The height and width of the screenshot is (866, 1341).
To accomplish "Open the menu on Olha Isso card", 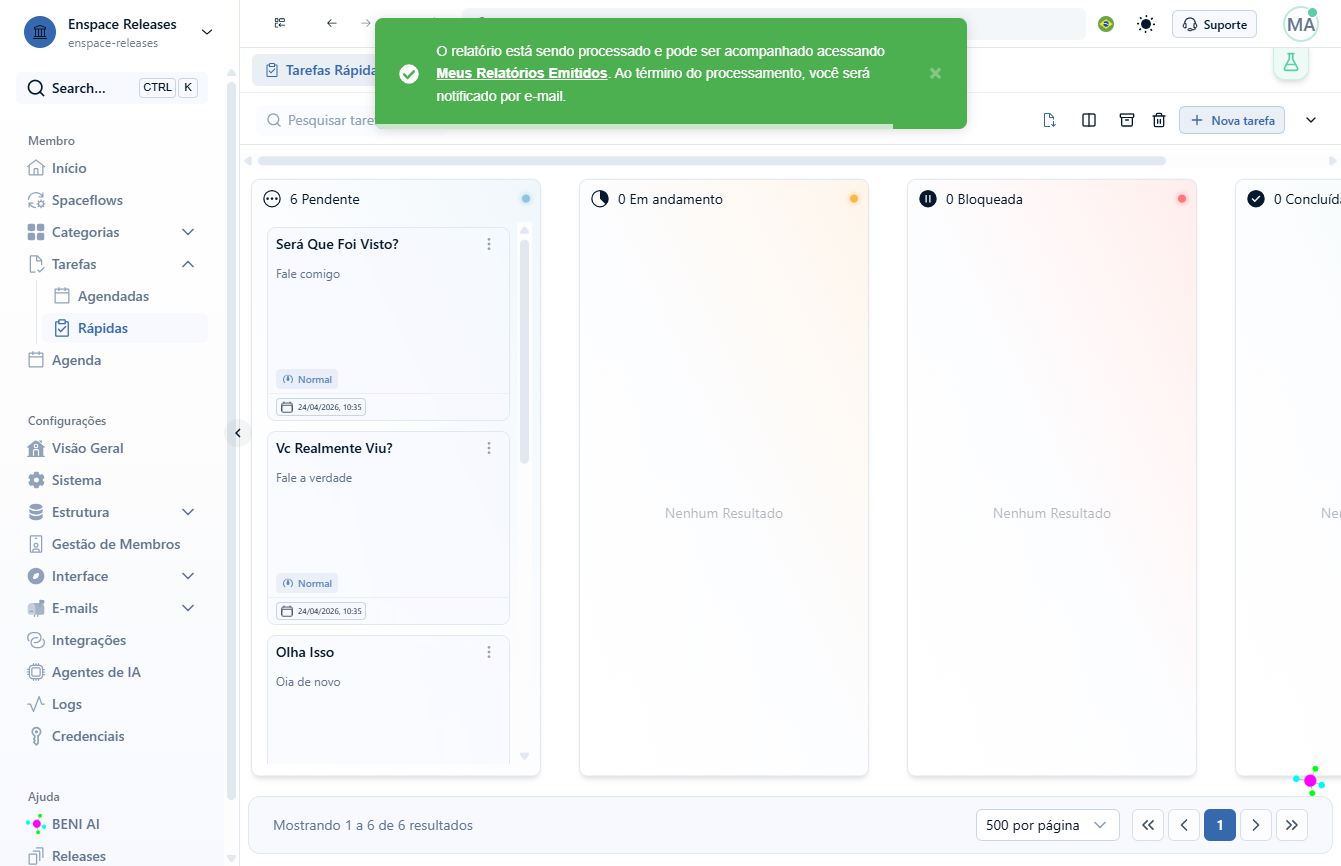I will [x=489, y=652].
